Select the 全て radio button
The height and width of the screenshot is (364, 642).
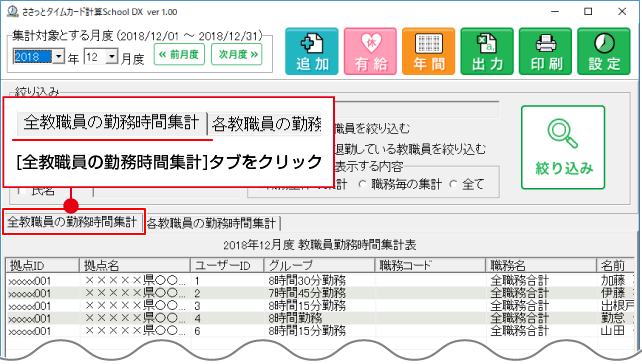click(453, 184)
